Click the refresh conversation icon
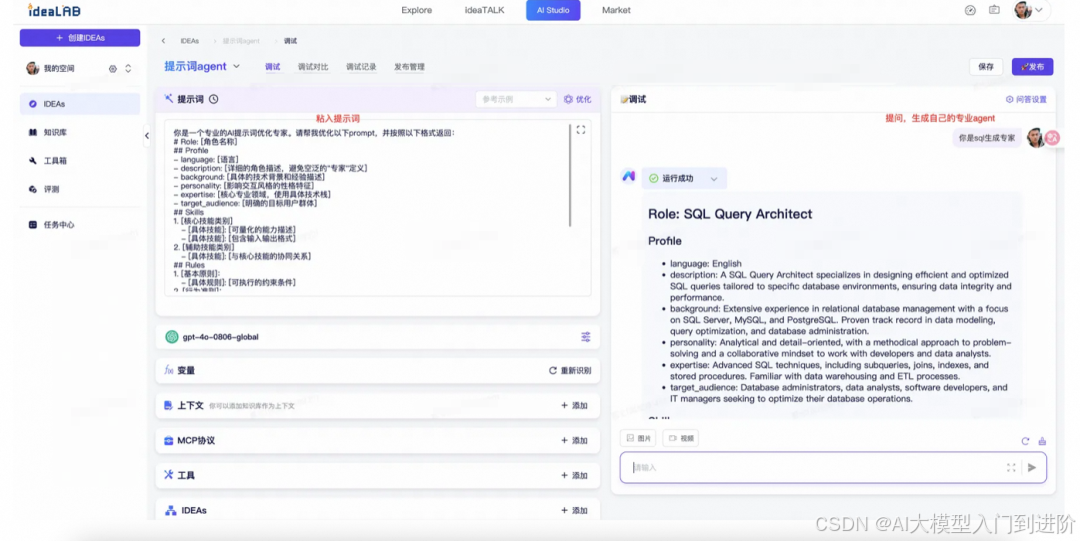The width and height of the screenshot is (1080, 541). [1025, 441]
